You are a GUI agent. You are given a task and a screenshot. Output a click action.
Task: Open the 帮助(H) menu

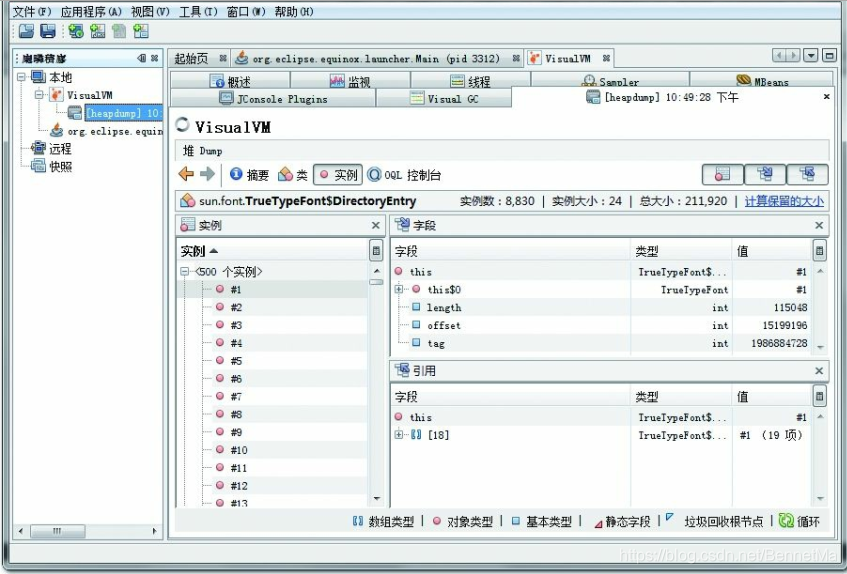click(294, 11)
